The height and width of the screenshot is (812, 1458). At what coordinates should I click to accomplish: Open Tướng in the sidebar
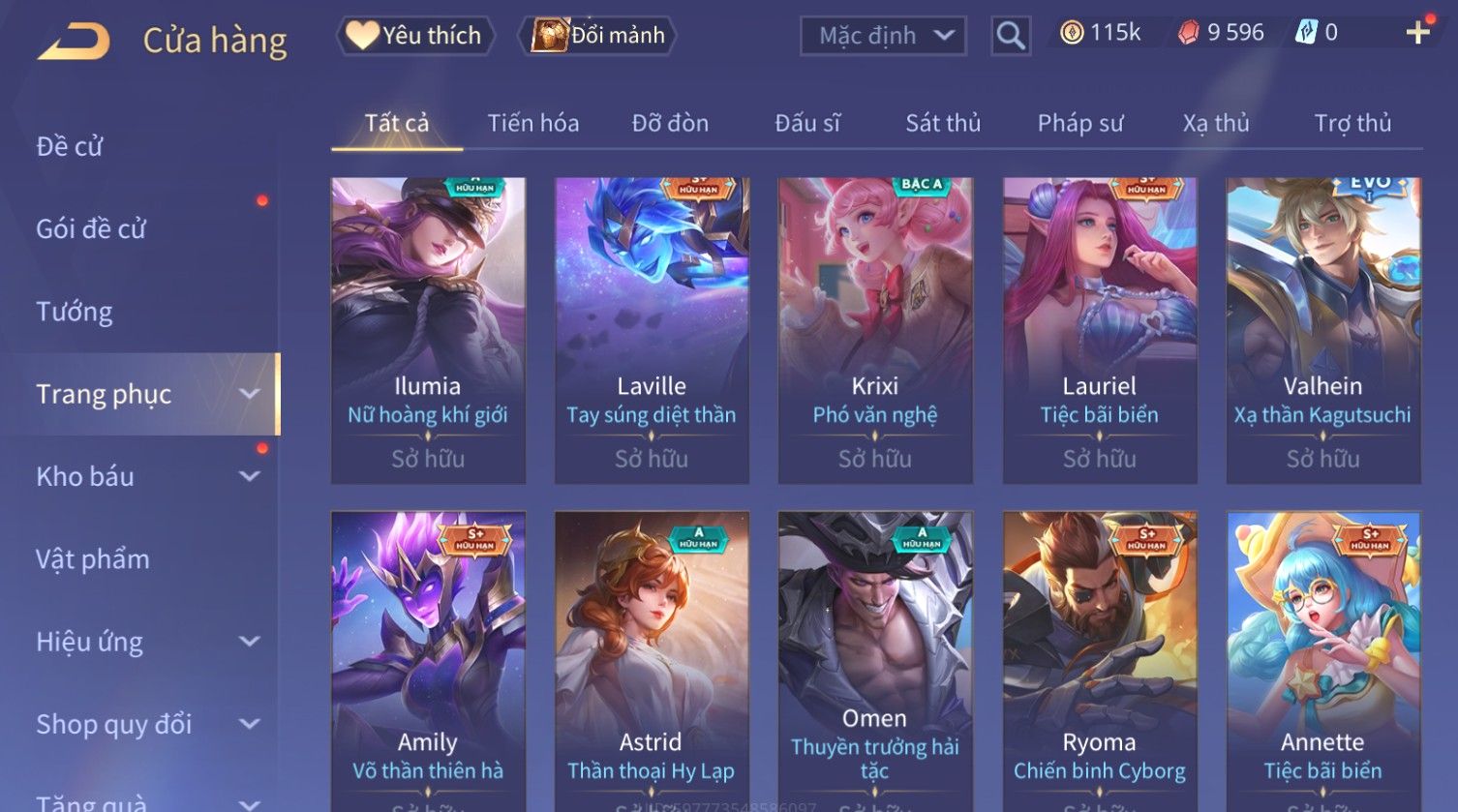coord(75,312)
